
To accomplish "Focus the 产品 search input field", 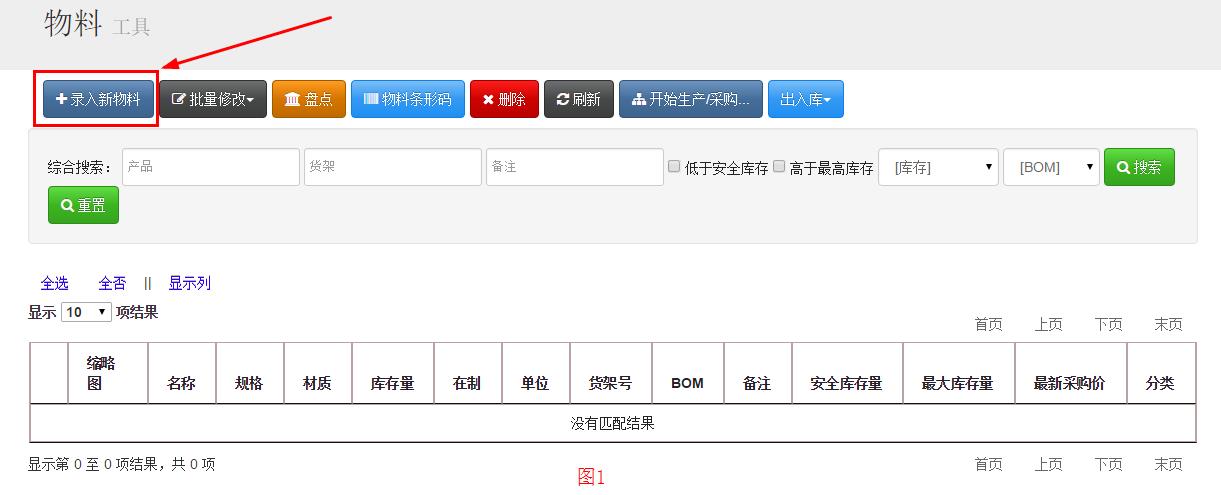I will (x=211, y=167).
